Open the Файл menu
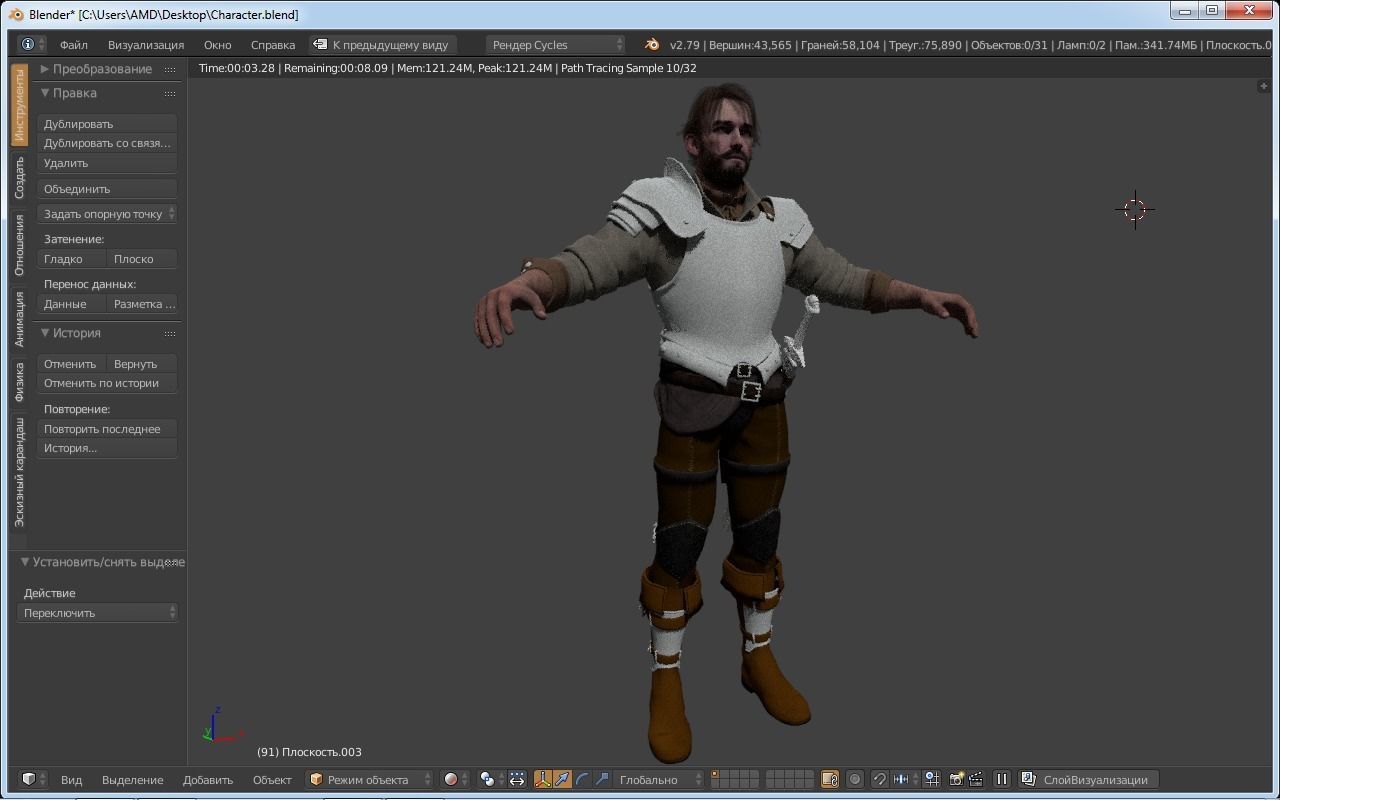Image resolution: width=1380 pixels, height=800 pixels. [x=73, y=45]
